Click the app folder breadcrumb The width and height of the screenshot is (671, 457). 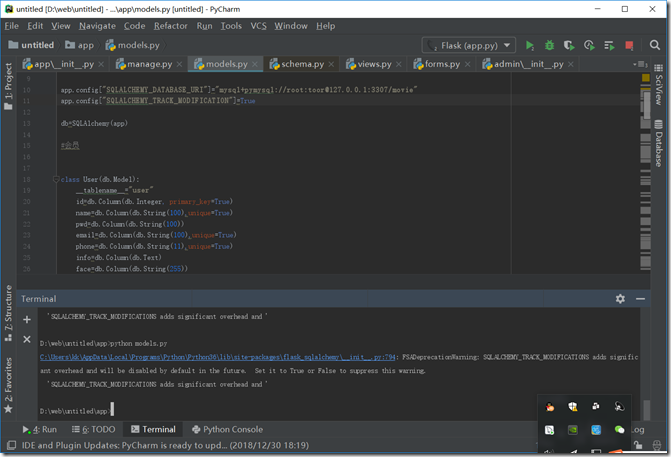(80, 45)
